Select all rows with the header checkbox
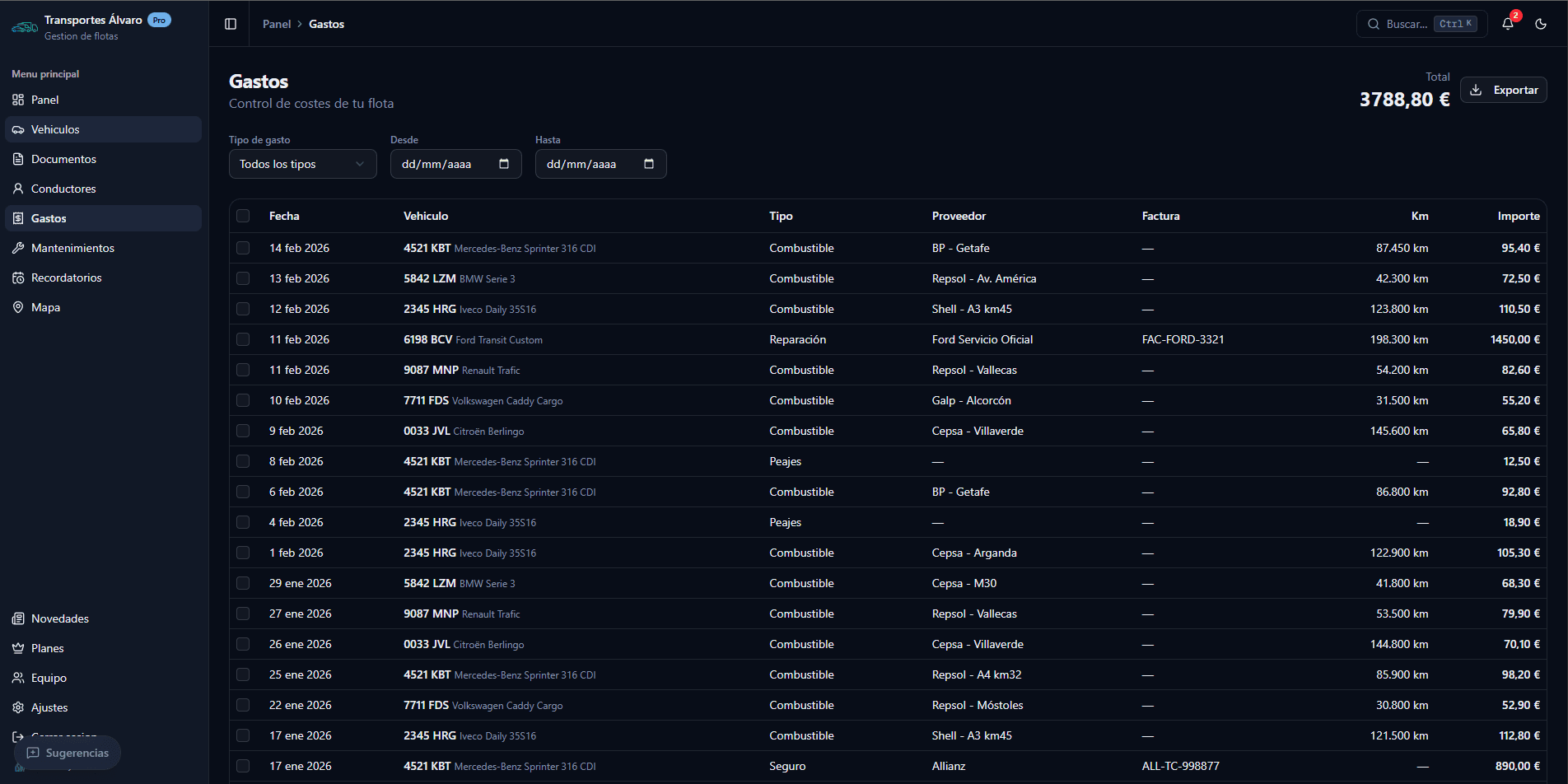 tap(243, 216)
